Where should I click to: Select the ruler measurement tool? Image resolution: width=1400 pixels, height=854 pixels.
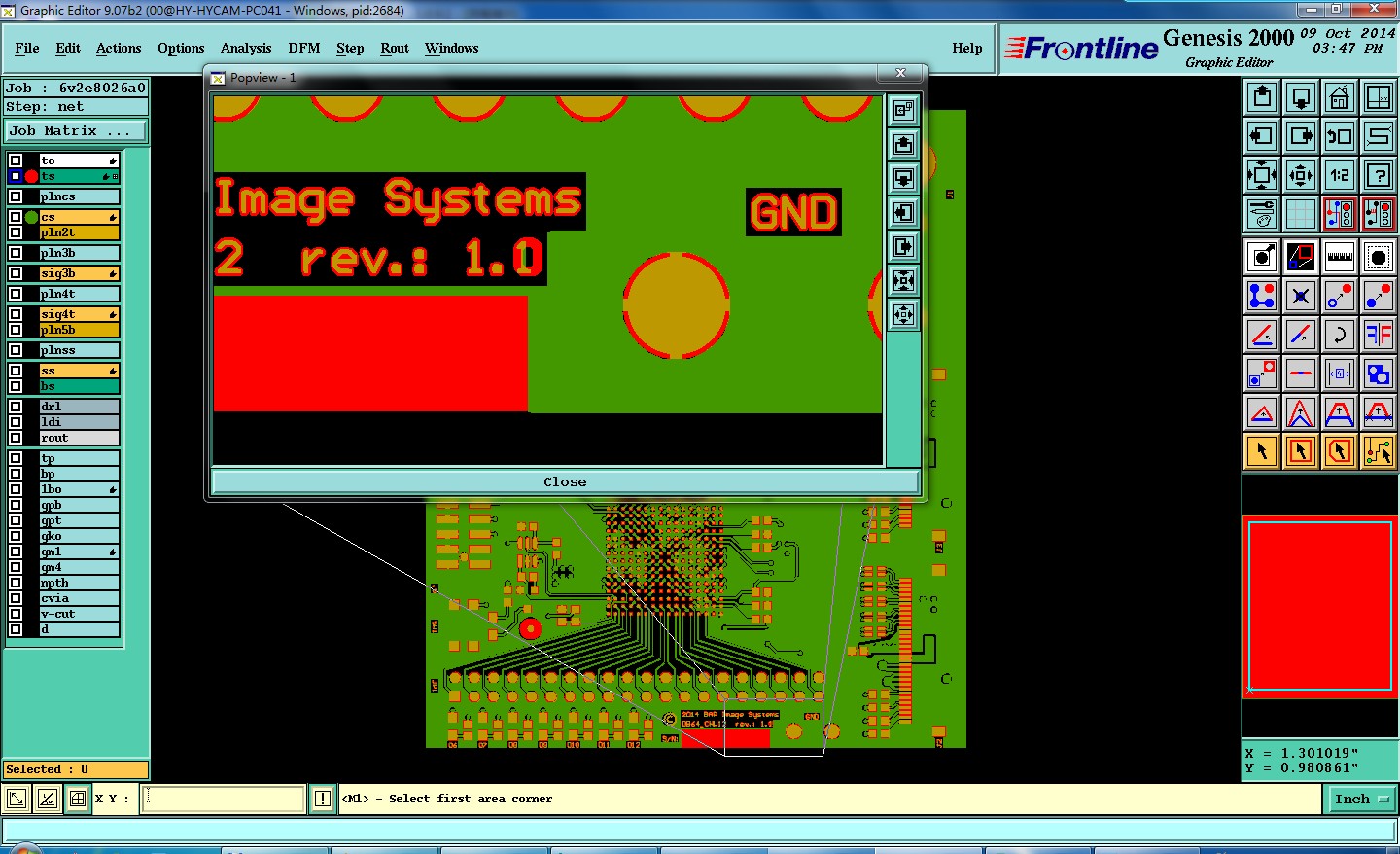(1340, 257)
